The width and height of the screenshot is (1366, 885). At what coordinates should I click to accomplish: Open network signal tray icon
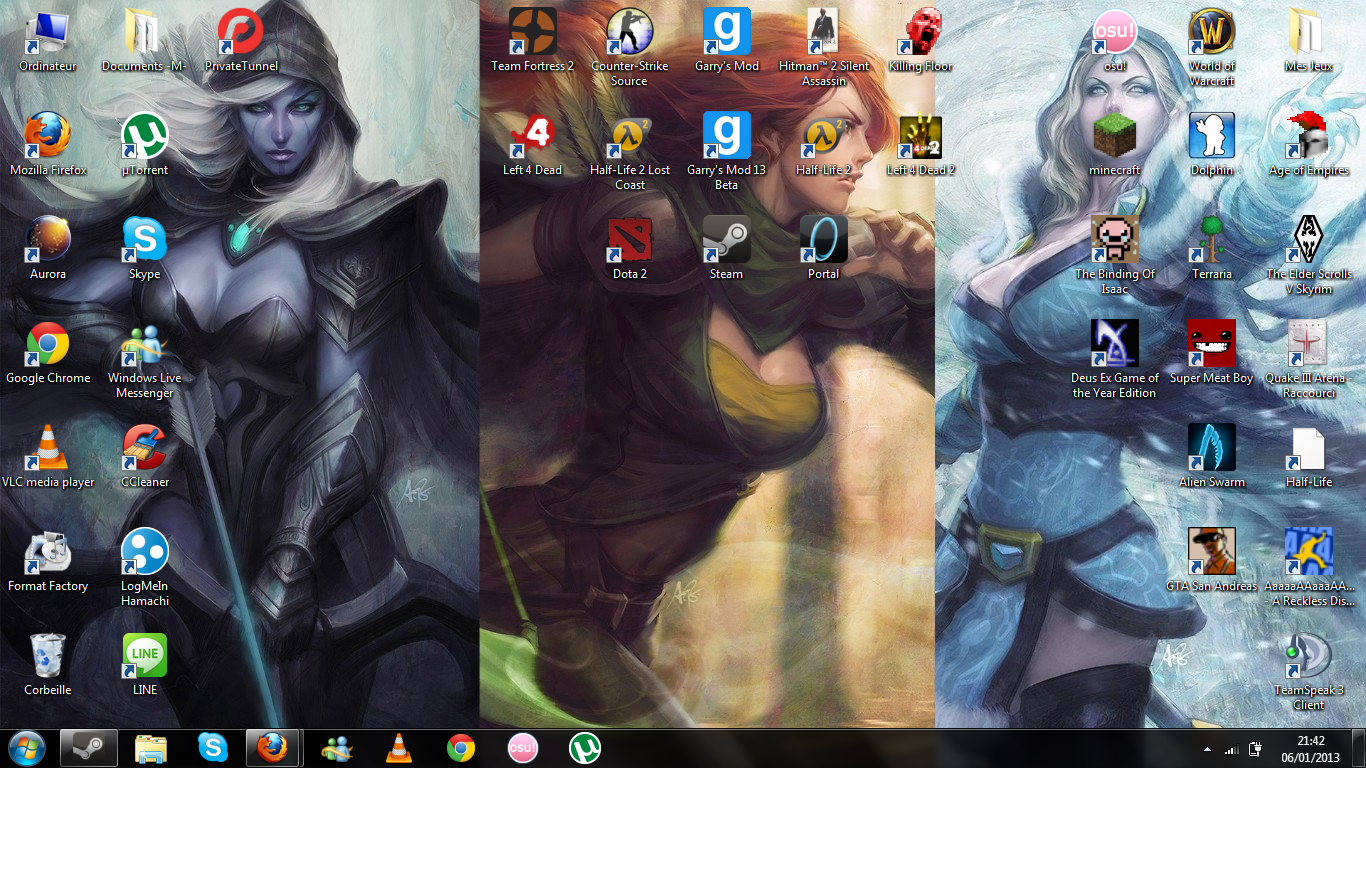1231,749
